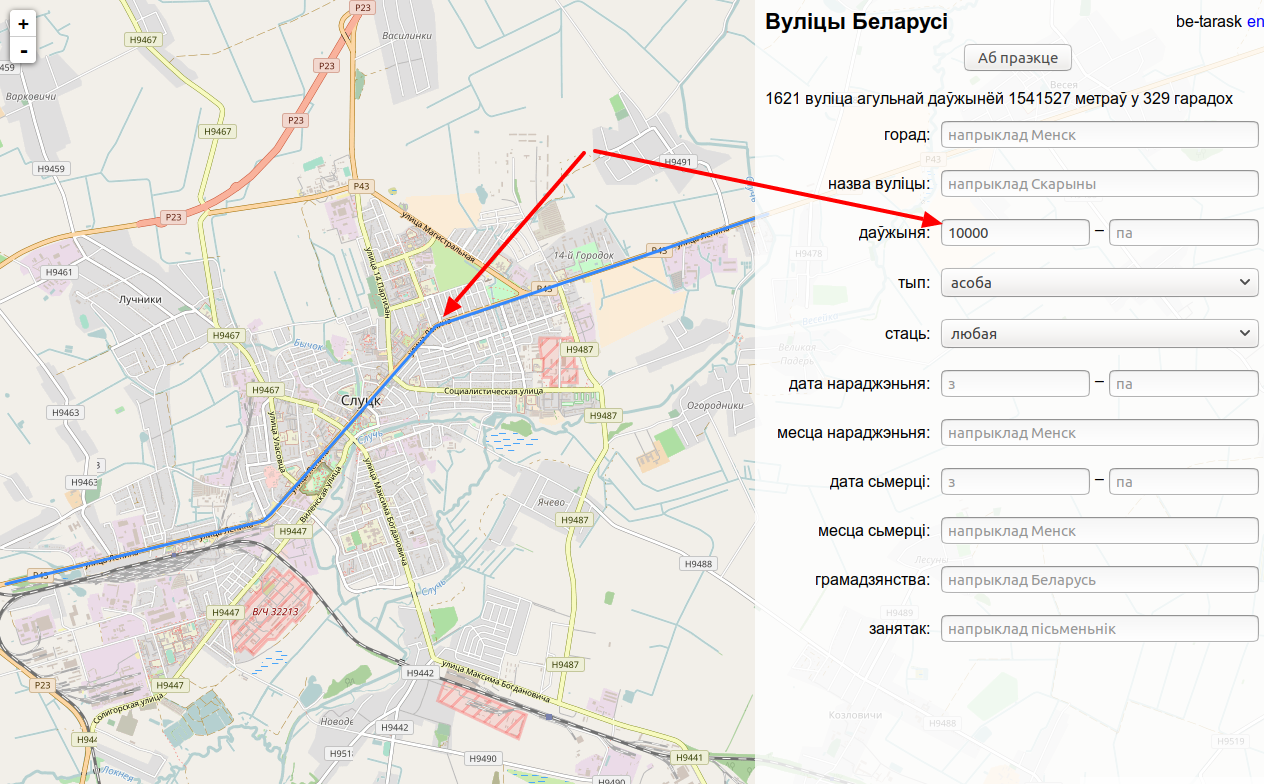1264x784 pixels.
Task: Click the 'дата нараджэньня' from field
Action: (1015, 384)
